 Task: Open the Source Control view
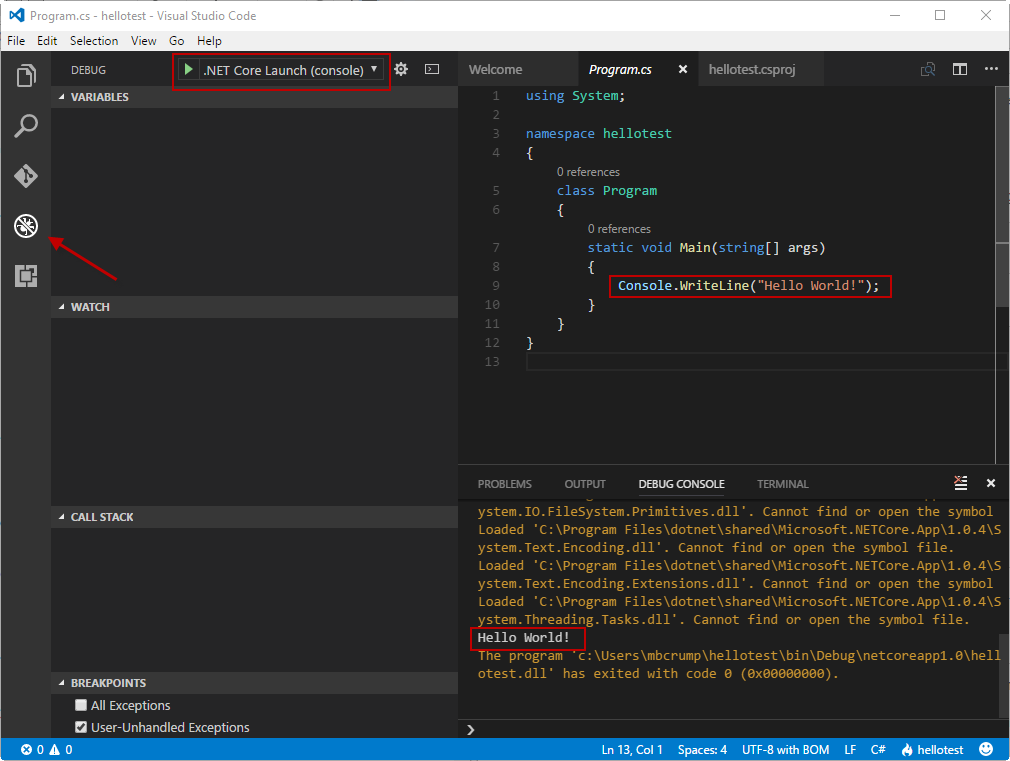26,176
